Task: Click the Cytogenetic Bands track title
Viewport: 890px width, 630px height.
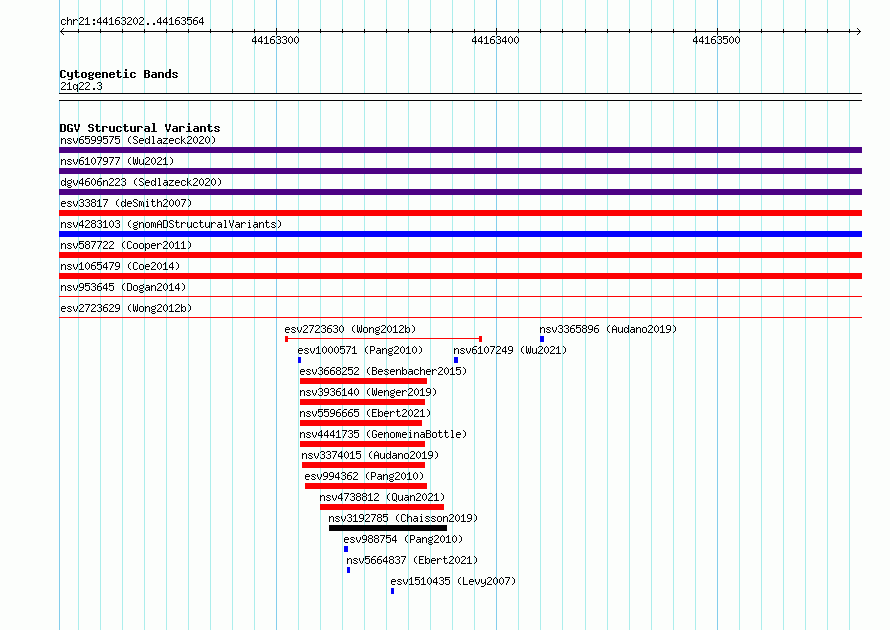Action: (119, 74)
